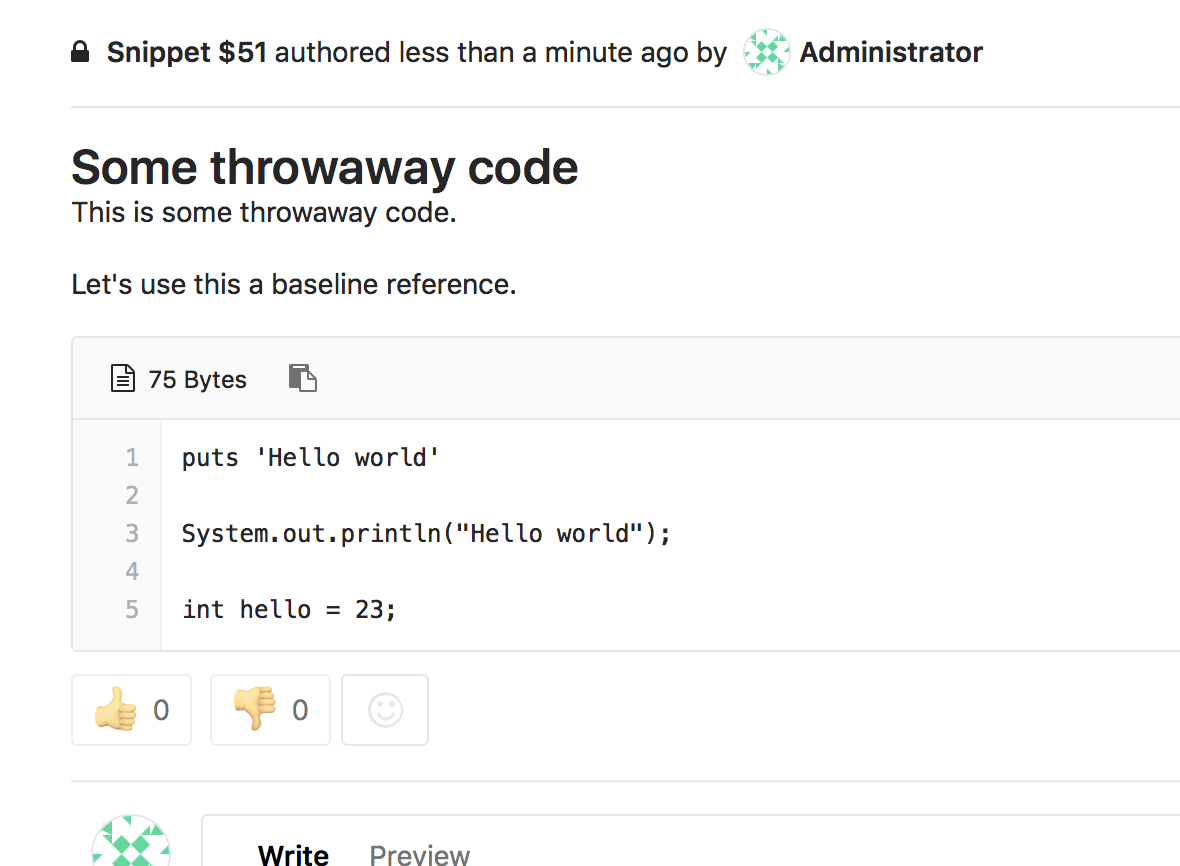Switch to the Preview tab

pyautogui.click(x=420, y=854)
